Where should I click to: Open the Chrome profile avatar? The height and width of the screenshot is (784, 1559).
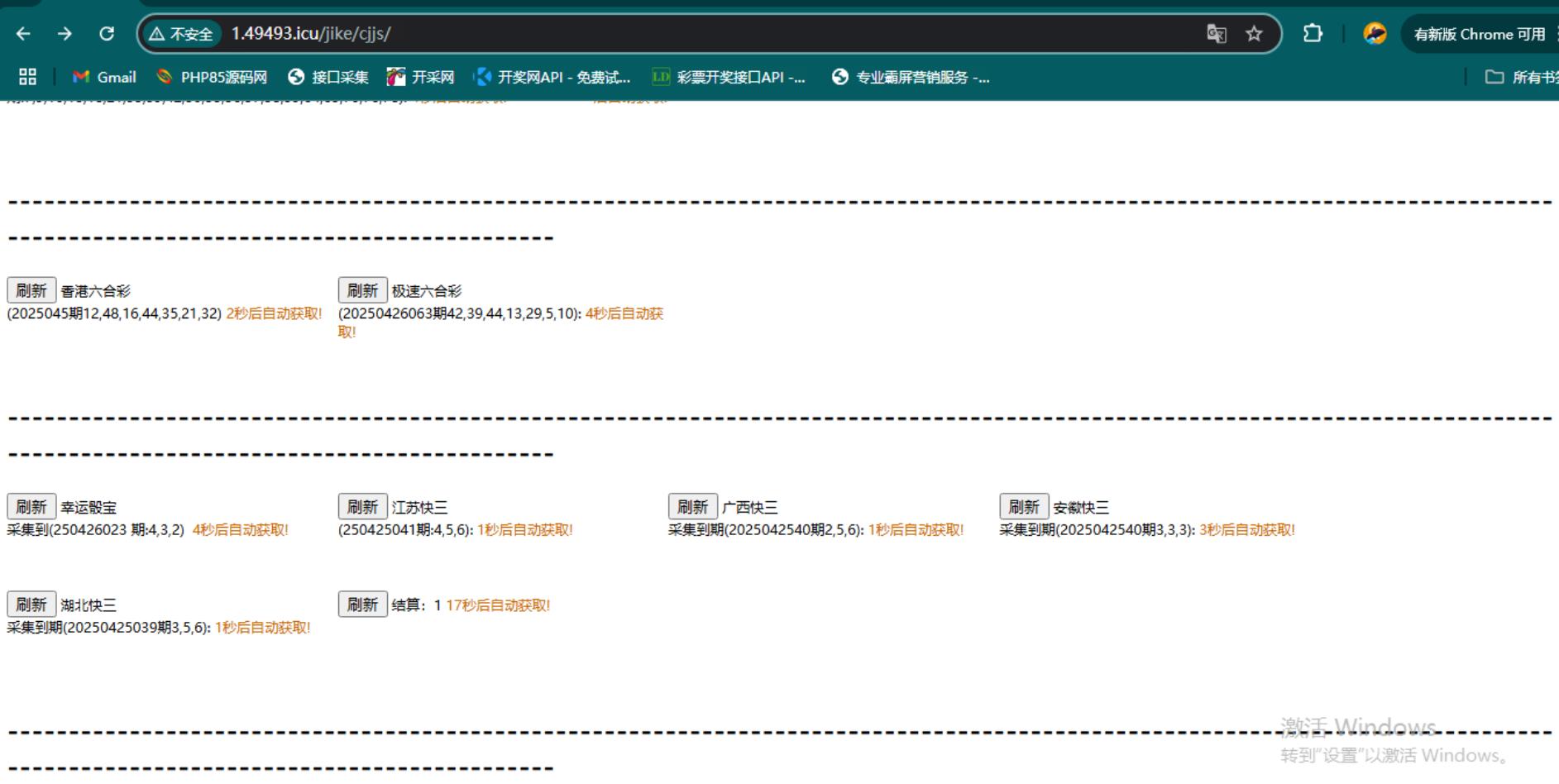tap(1375, 34)
